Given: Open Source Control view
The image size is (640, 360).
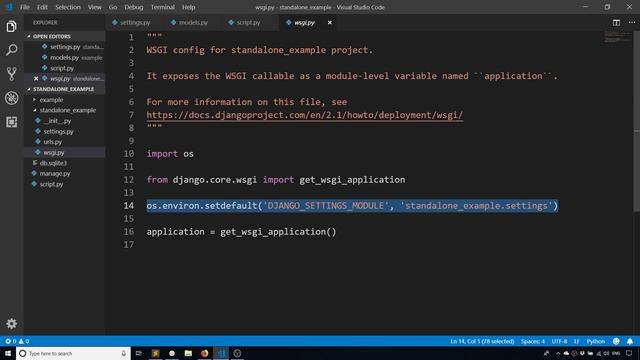Looking at the screenshot, I should 11,74.
